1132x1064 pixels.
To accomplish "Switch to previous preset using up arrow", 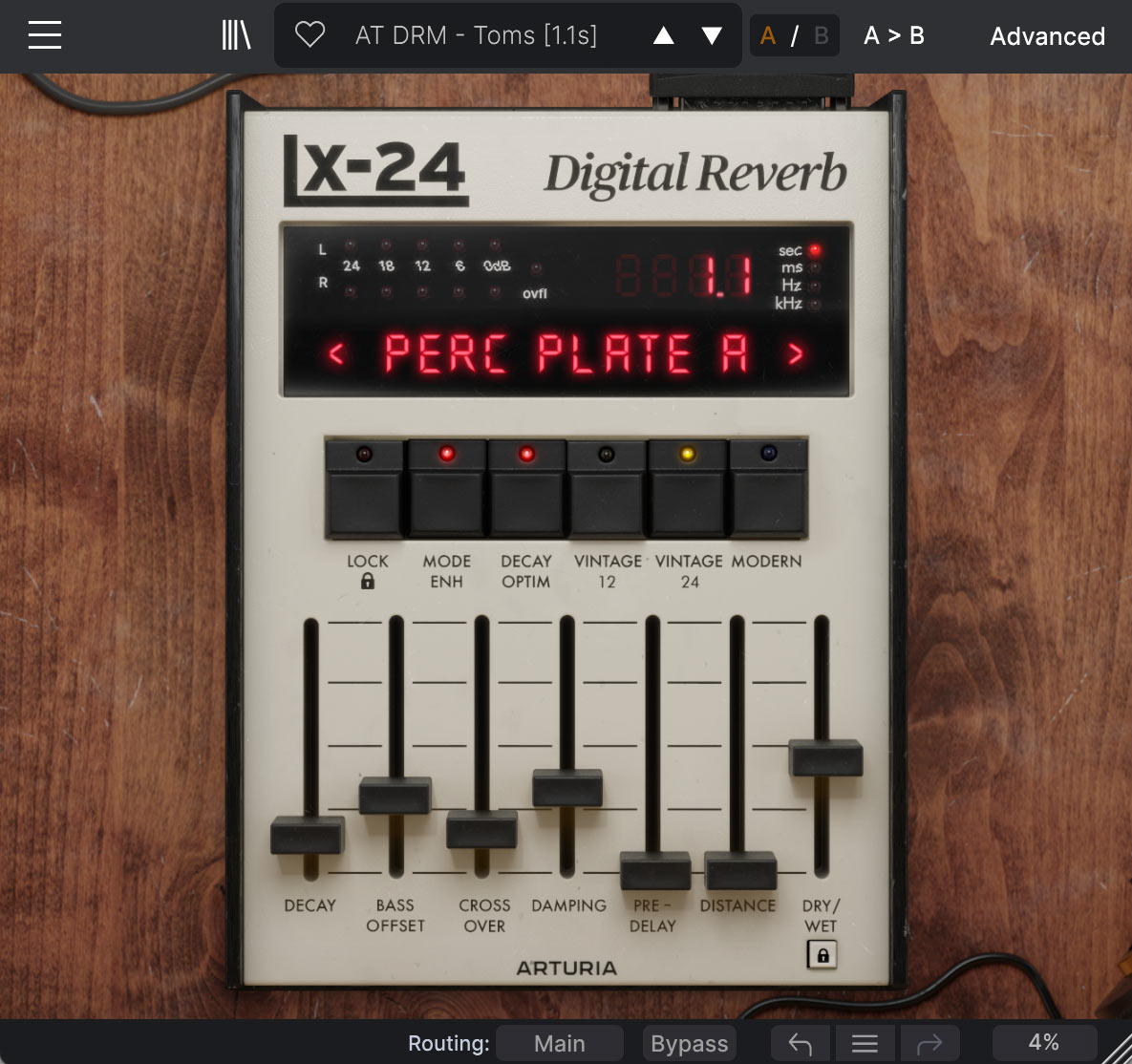I will pyautogui.click(x=663, y=36).
